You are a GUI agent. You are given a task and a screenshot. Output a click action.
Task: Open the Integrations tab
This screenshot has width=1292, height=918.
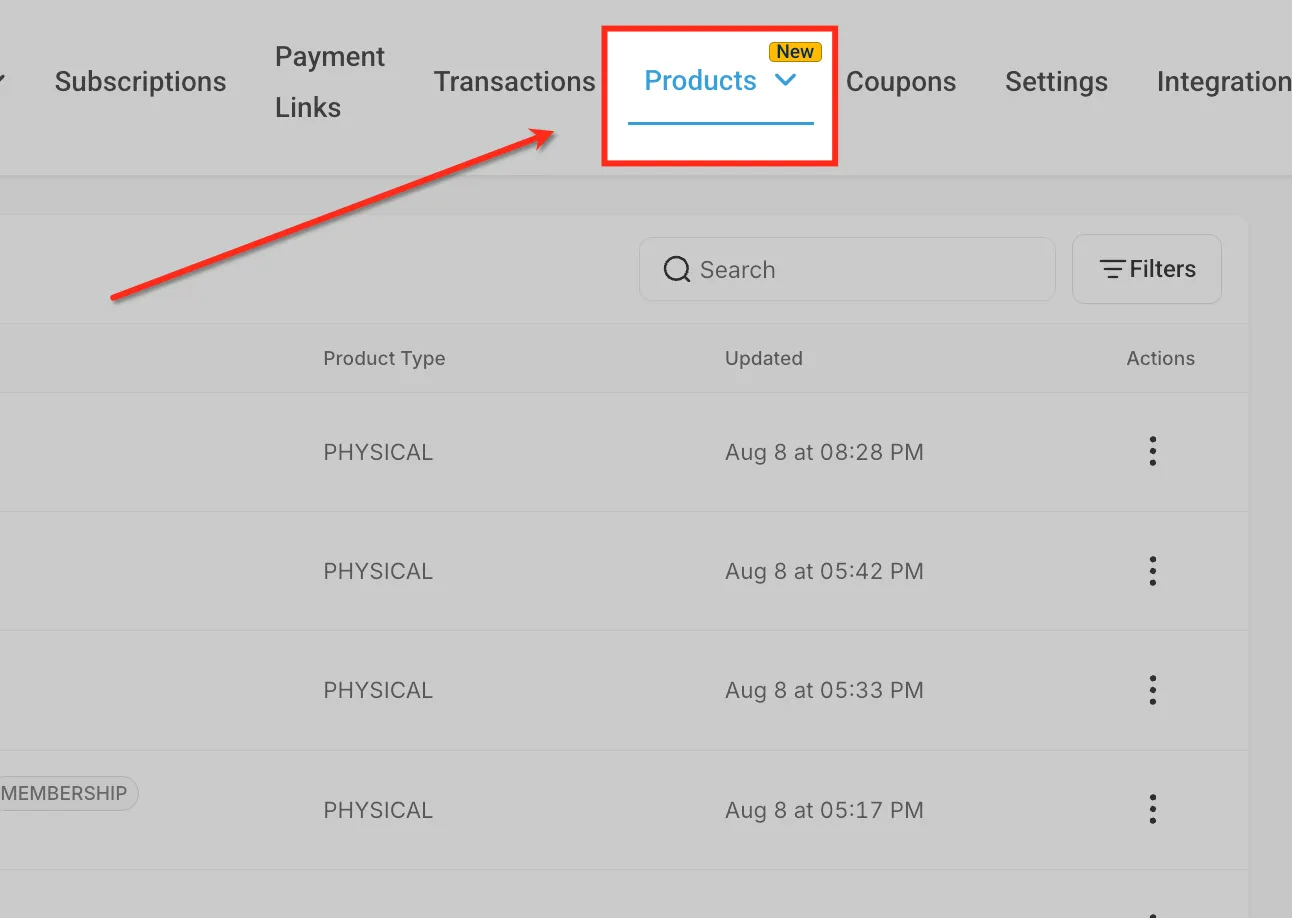[x=1224, y=82]
